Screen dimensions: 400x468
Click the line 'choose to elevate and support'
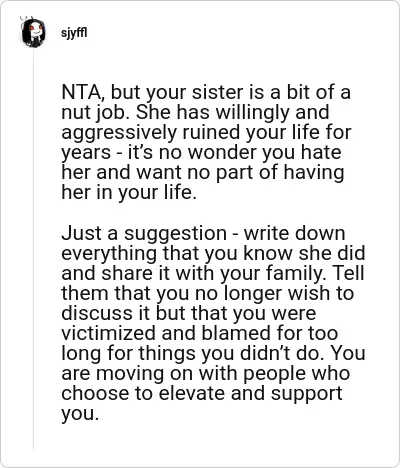pos(202,394)
